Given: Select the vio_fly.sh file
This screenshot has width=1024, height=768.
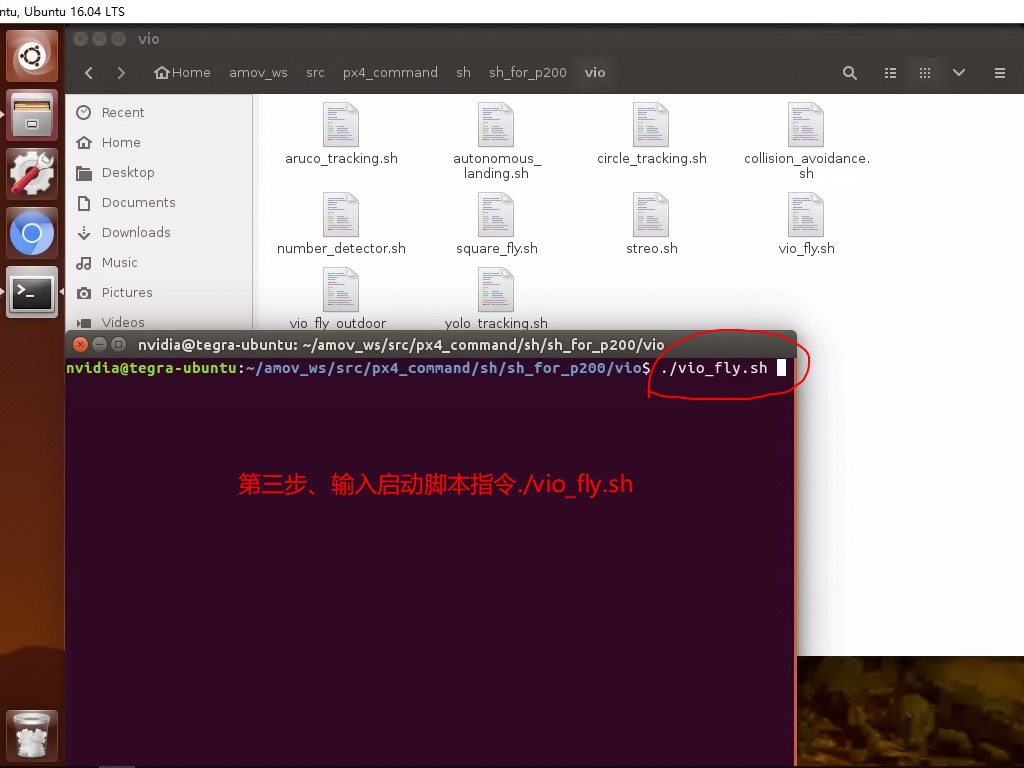Looking at the screenshot, I should coord(807,224).
